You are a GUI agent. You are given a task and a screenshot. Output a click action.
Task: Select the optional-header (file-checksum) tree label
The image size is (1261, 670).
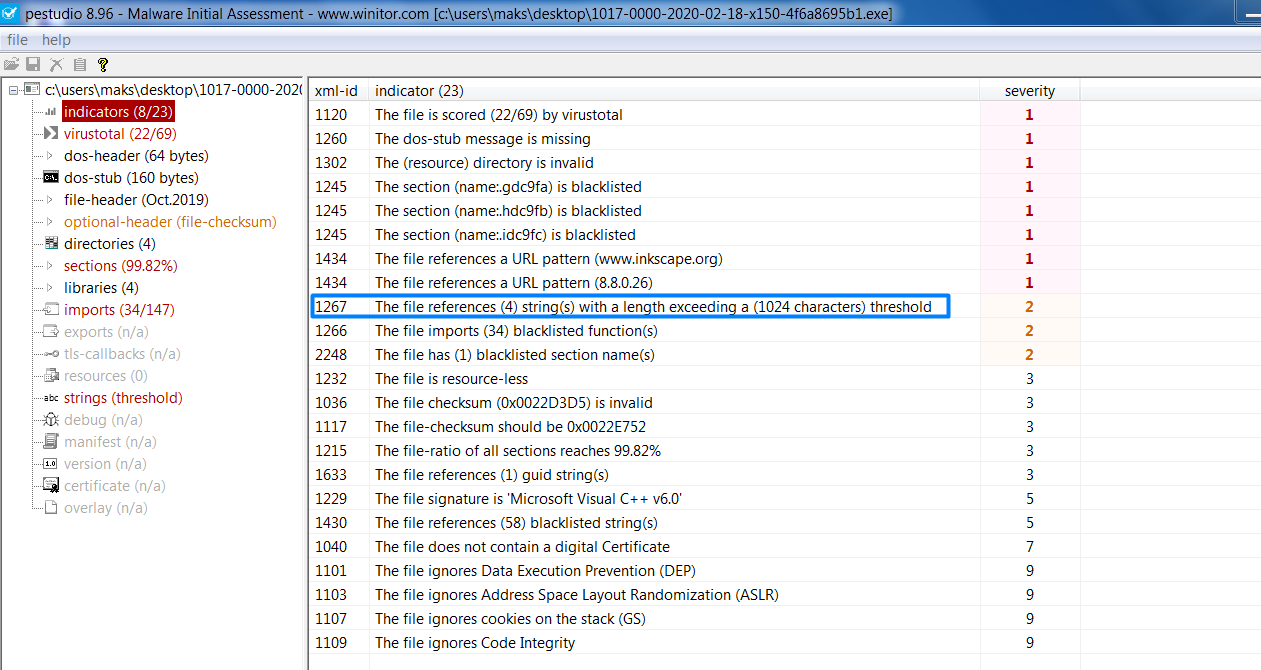coord(170,222)
